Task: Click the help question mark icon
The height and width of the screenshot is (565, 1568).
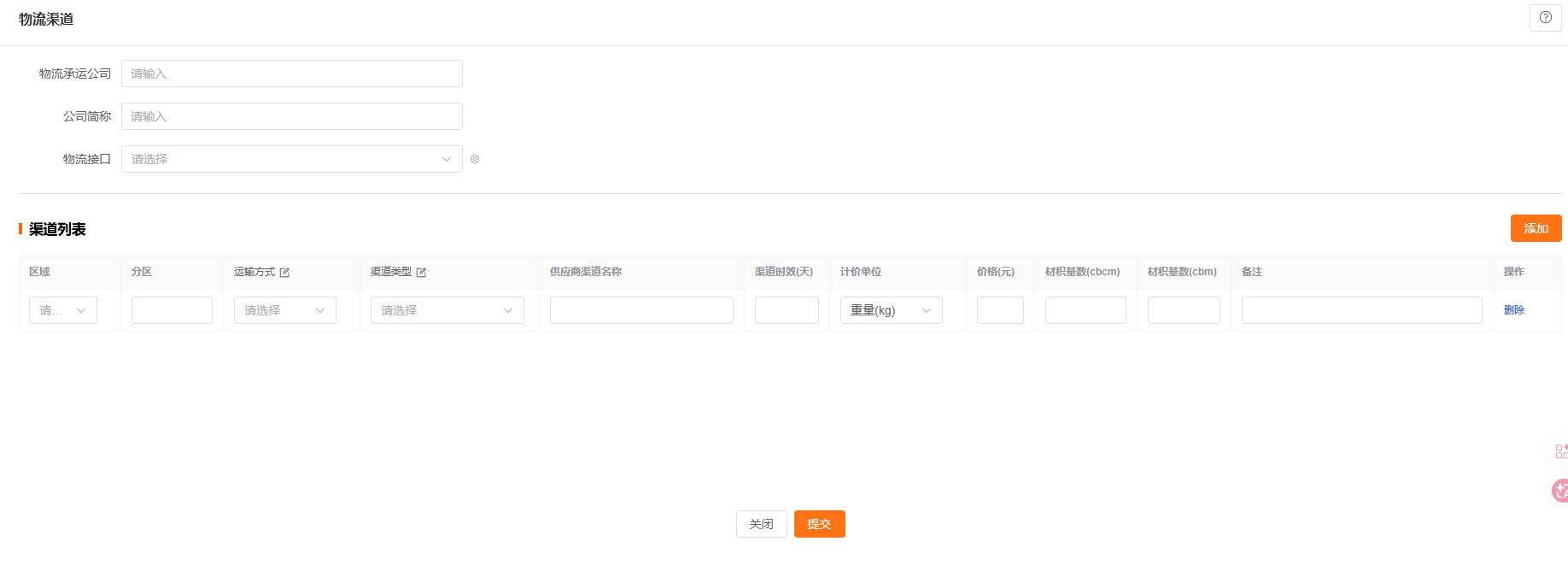Action: point(1545,17)
